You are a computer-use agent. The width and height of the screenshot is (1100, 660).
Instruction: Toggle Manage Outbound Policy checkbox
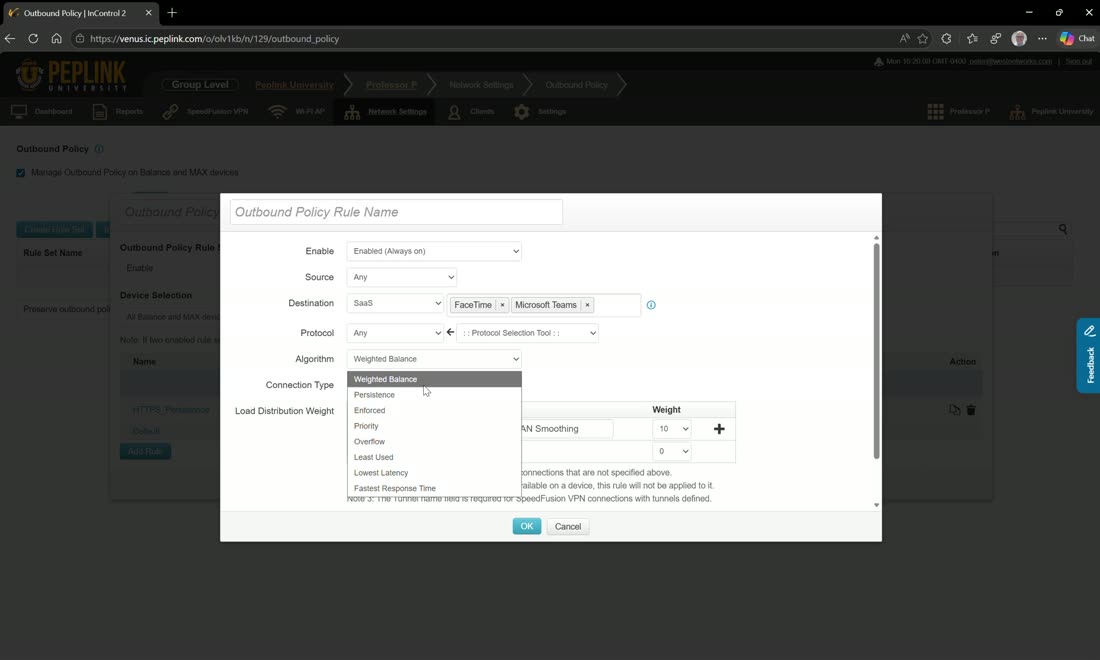pos(20,173)
